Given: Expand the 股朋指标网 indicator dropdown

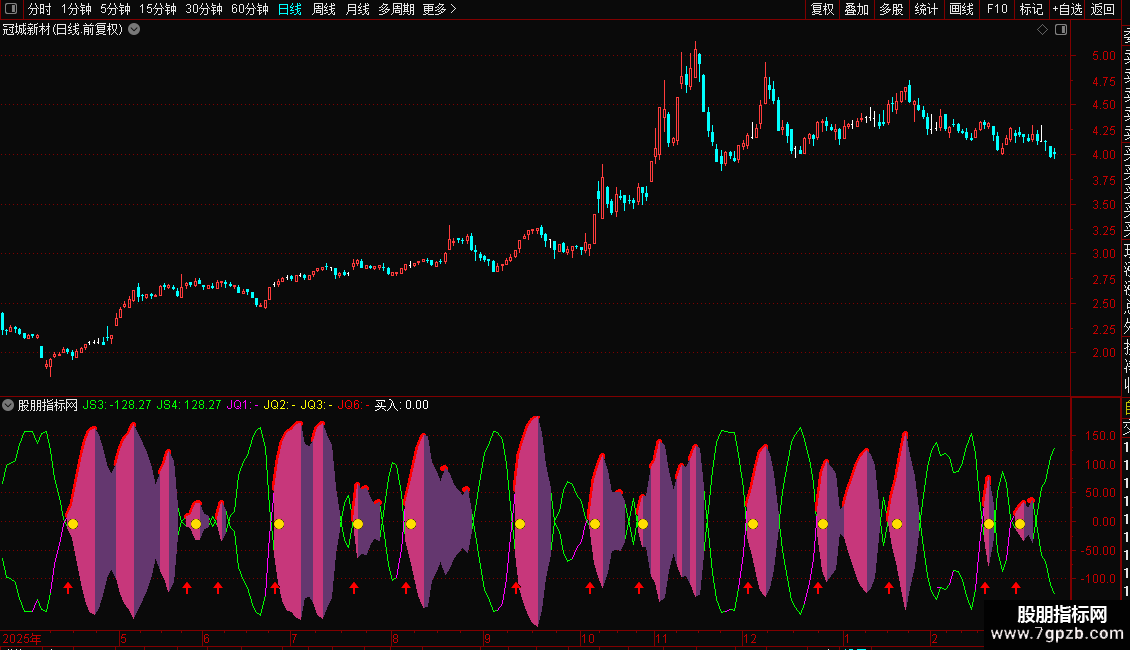Looking at the screenshot, I should coord(8,405).
